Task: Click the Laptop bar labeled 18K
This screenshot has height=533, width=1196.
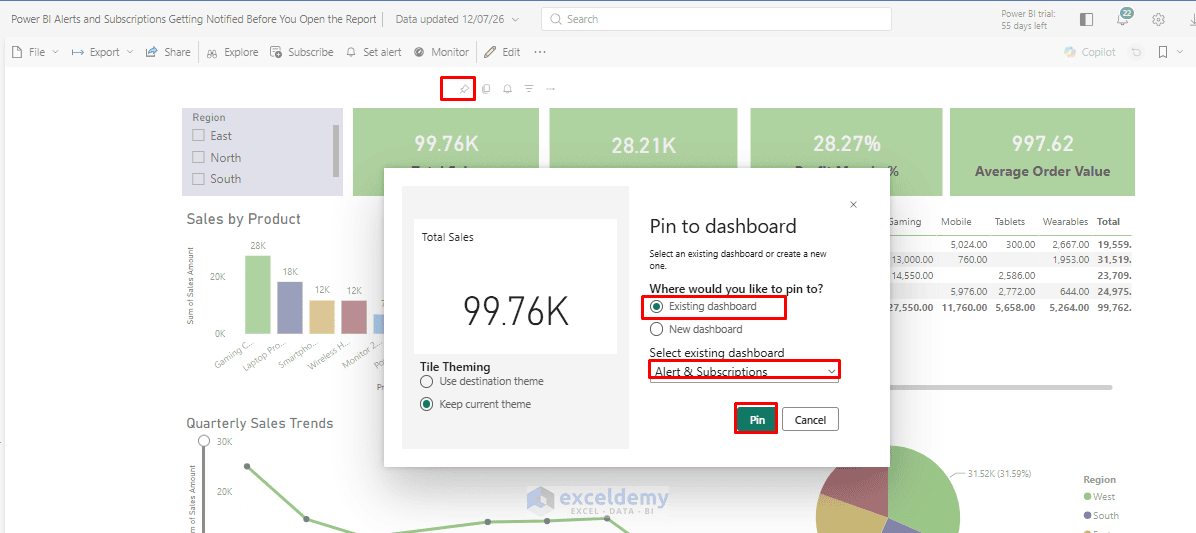Action: (x=290, y=307)
